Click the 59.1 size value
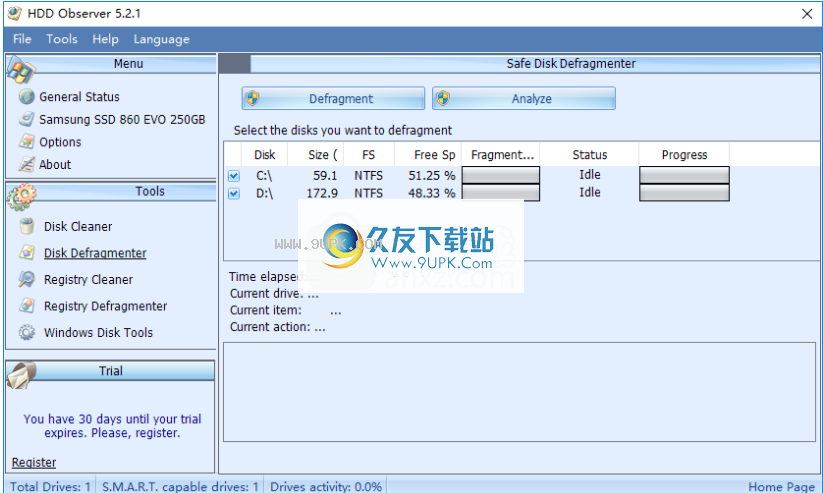Viewport: 823px width, 493px height. (325, 175)
